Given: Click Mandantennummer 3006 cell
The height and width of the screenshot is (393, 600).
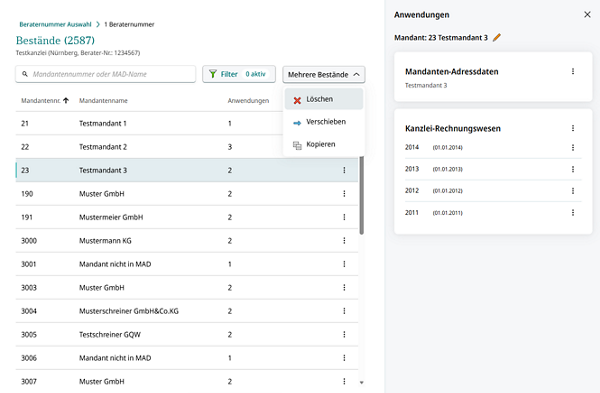Looking at the screenshot, I should pos(29,358).
